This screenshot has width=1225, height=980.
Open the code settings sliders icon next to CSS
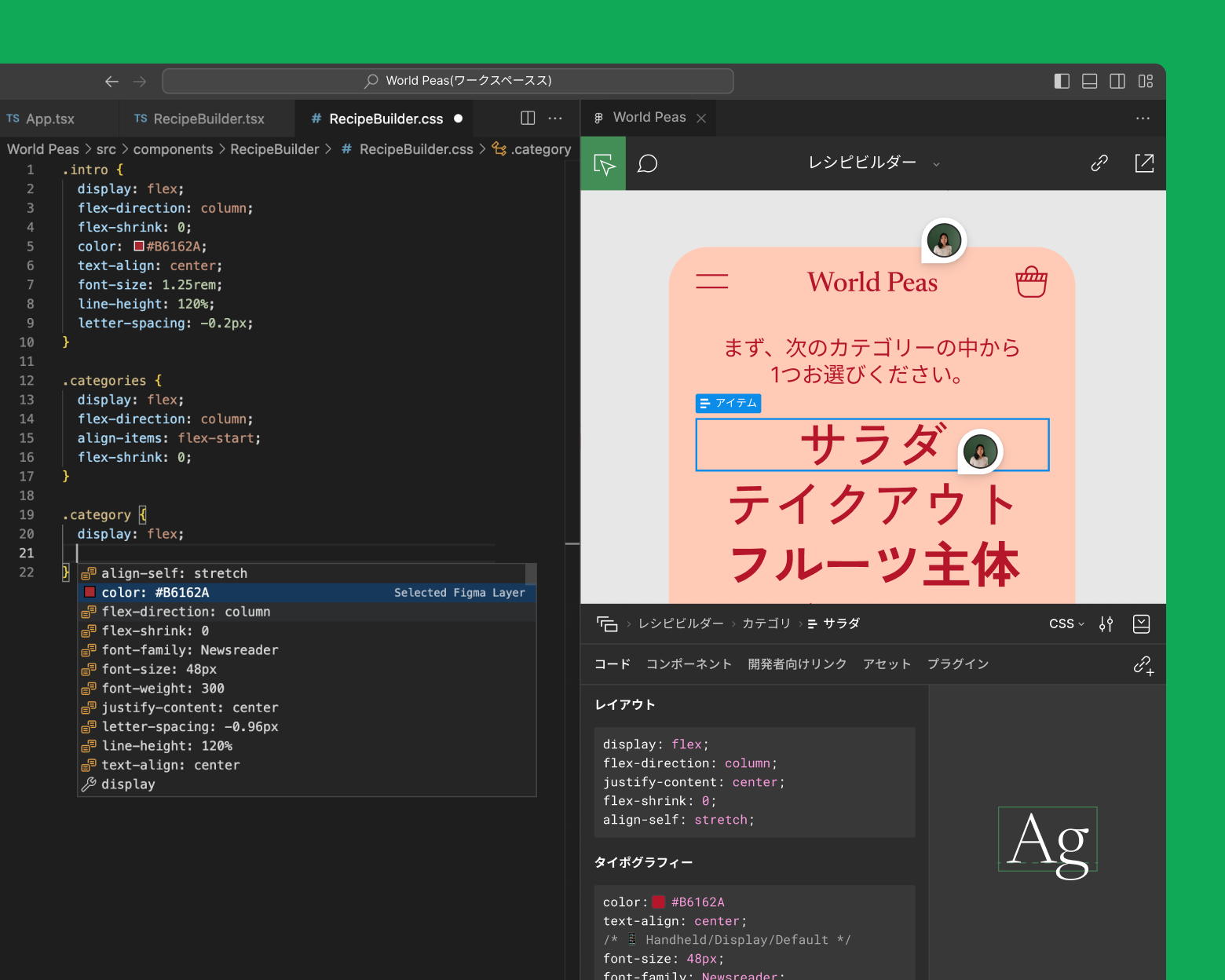tap(1106, 623)
